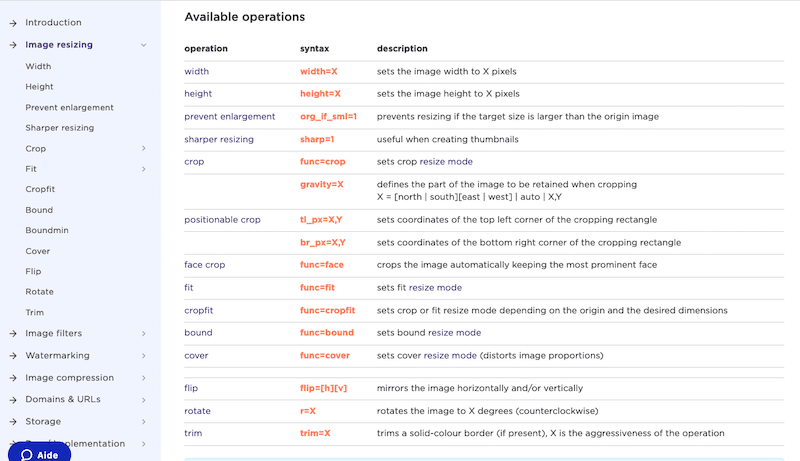
Task: Click the arrow icon beside Image compression
Action: point(13,378)
